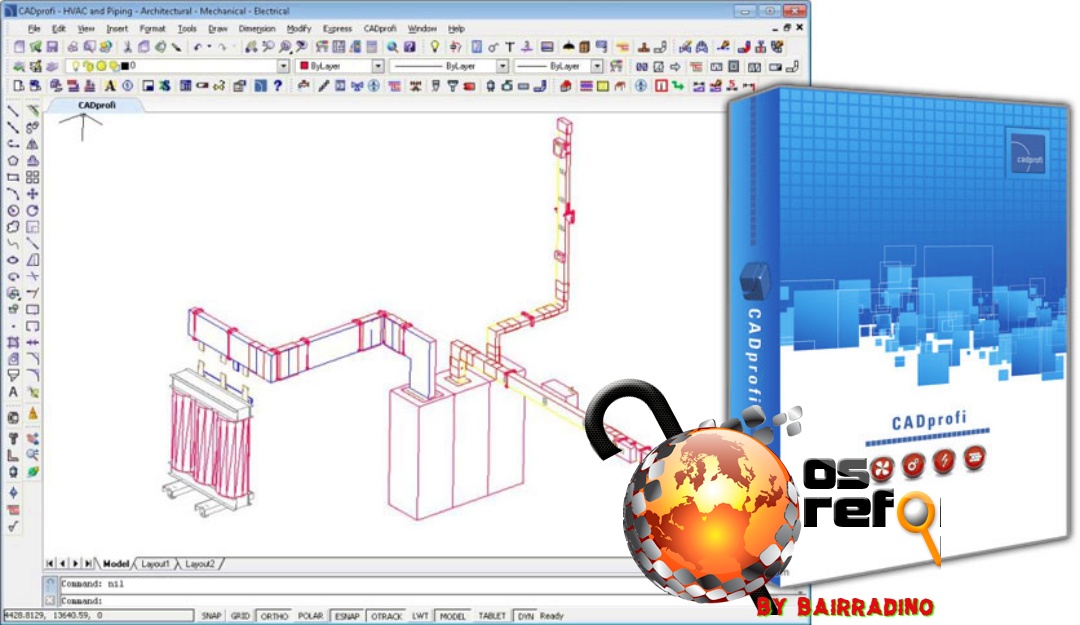Select the Polygon draw tool
The width and height of the screenshot is (1080, 625).
pyautogui.click(x=13, y=161)
